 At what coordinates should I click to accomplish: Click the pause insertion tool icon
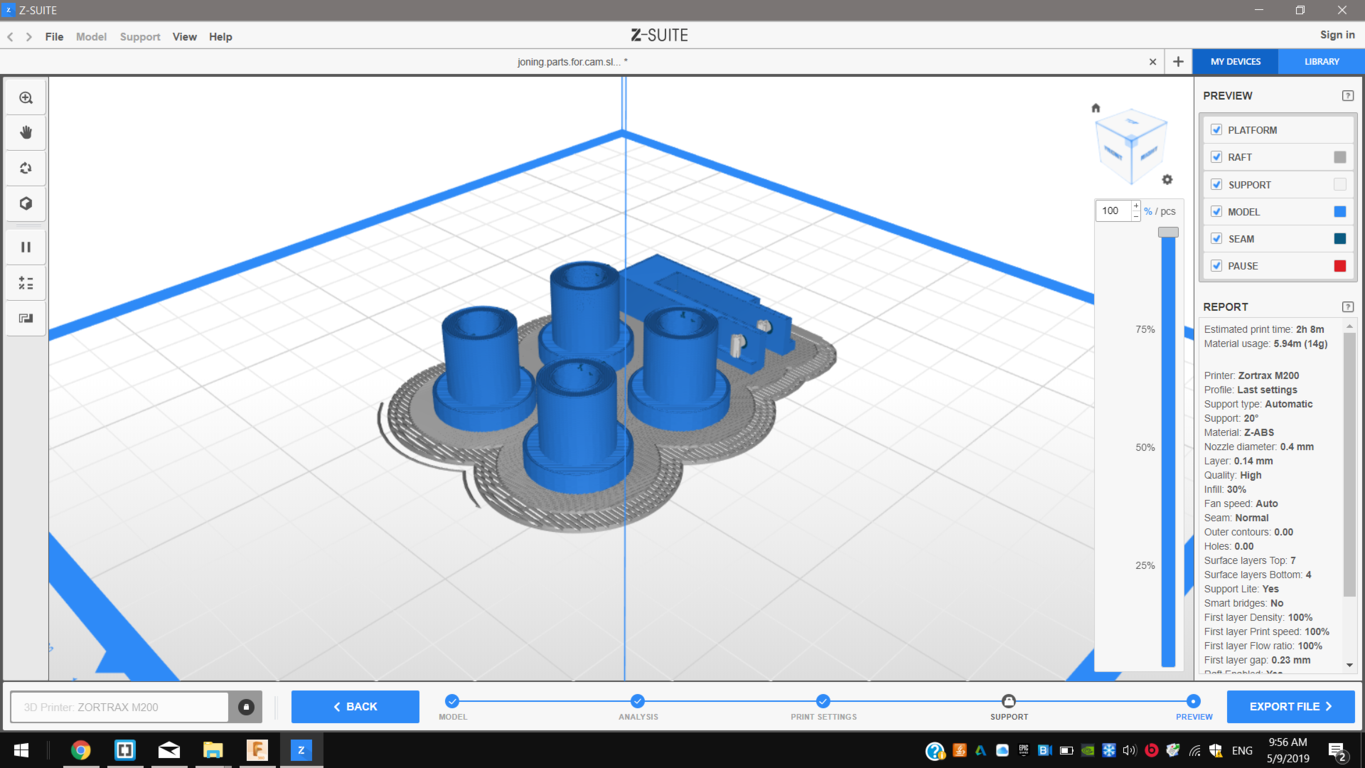click(x=26, y=247)
